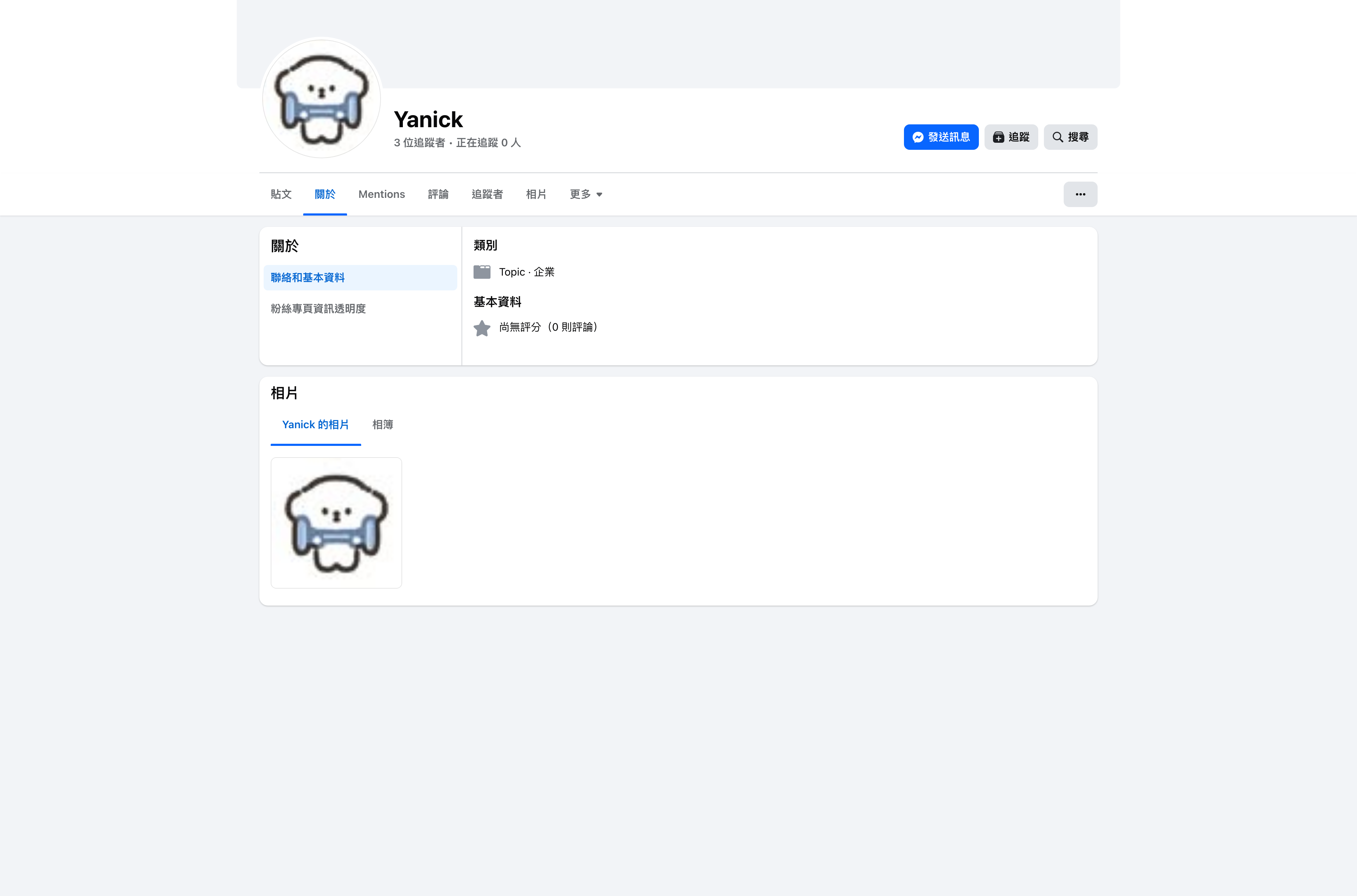Click the magnifier icon in 搜尋 button
This screenshot has height=896, width=1357.
click(x=1058, y=137)
